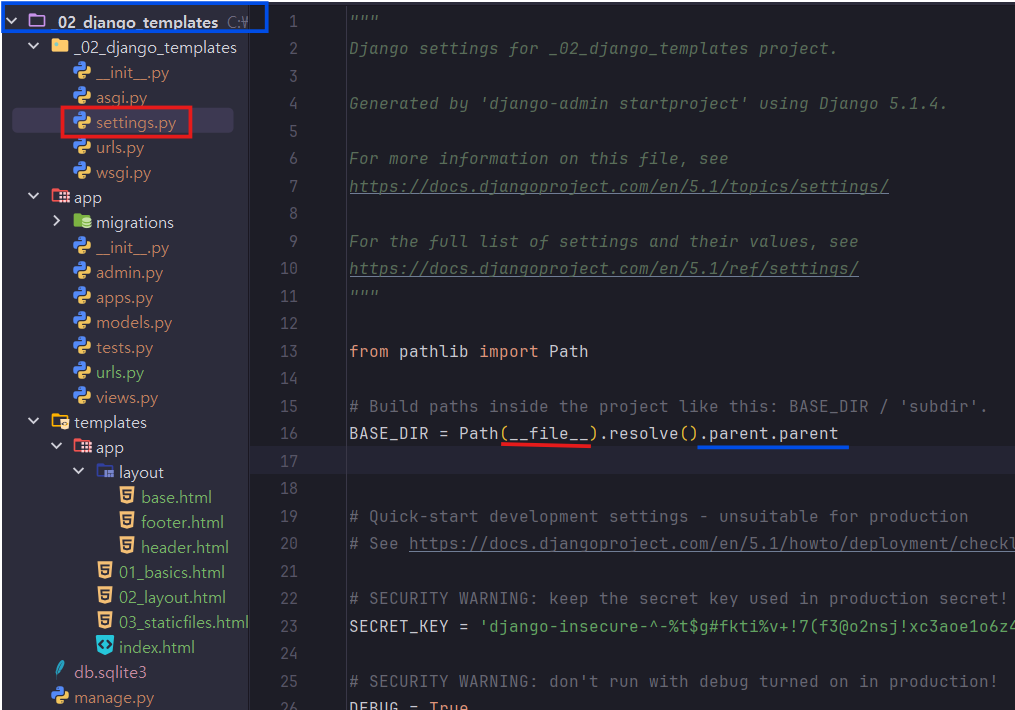Collapse the top-level app folder chevron
The height and width of the screenshot is (710, 1015).
[x=34, y=196]
